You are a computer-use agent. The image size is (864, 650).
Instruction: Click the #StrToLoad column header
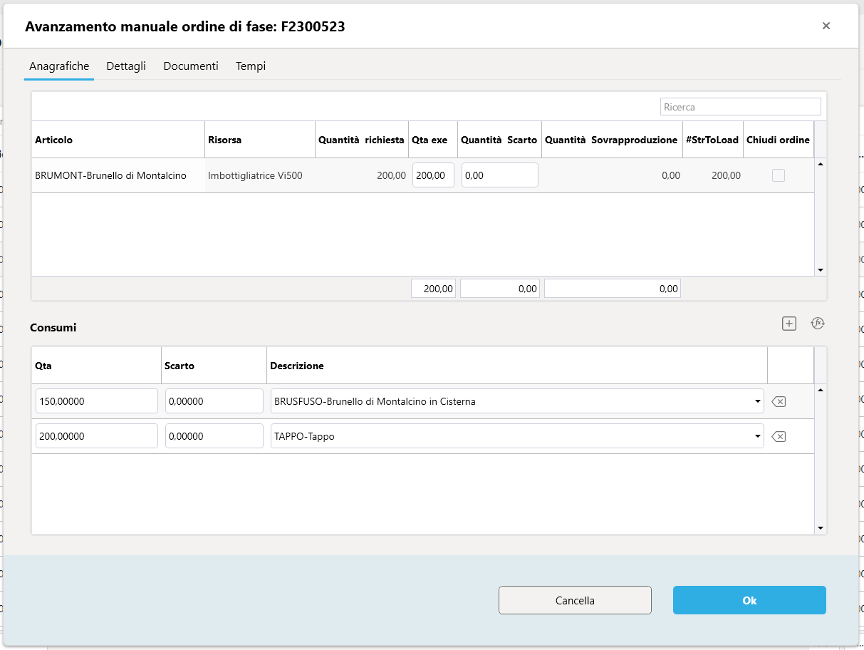point(712,140)
